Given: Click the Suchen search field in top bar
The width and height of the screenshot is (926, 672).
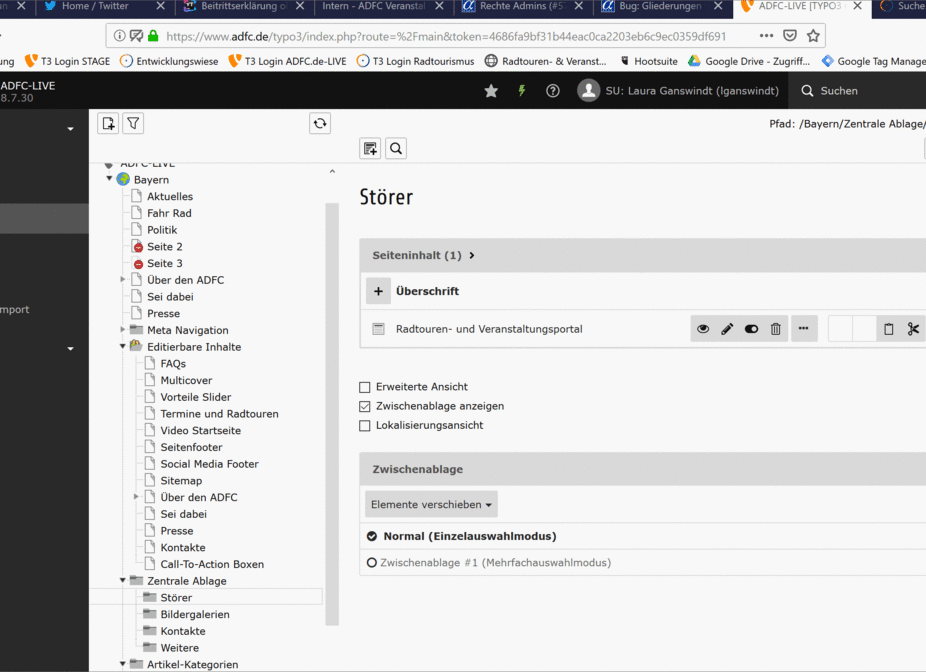Looking at the screenshot, I should tap(860, 91).
